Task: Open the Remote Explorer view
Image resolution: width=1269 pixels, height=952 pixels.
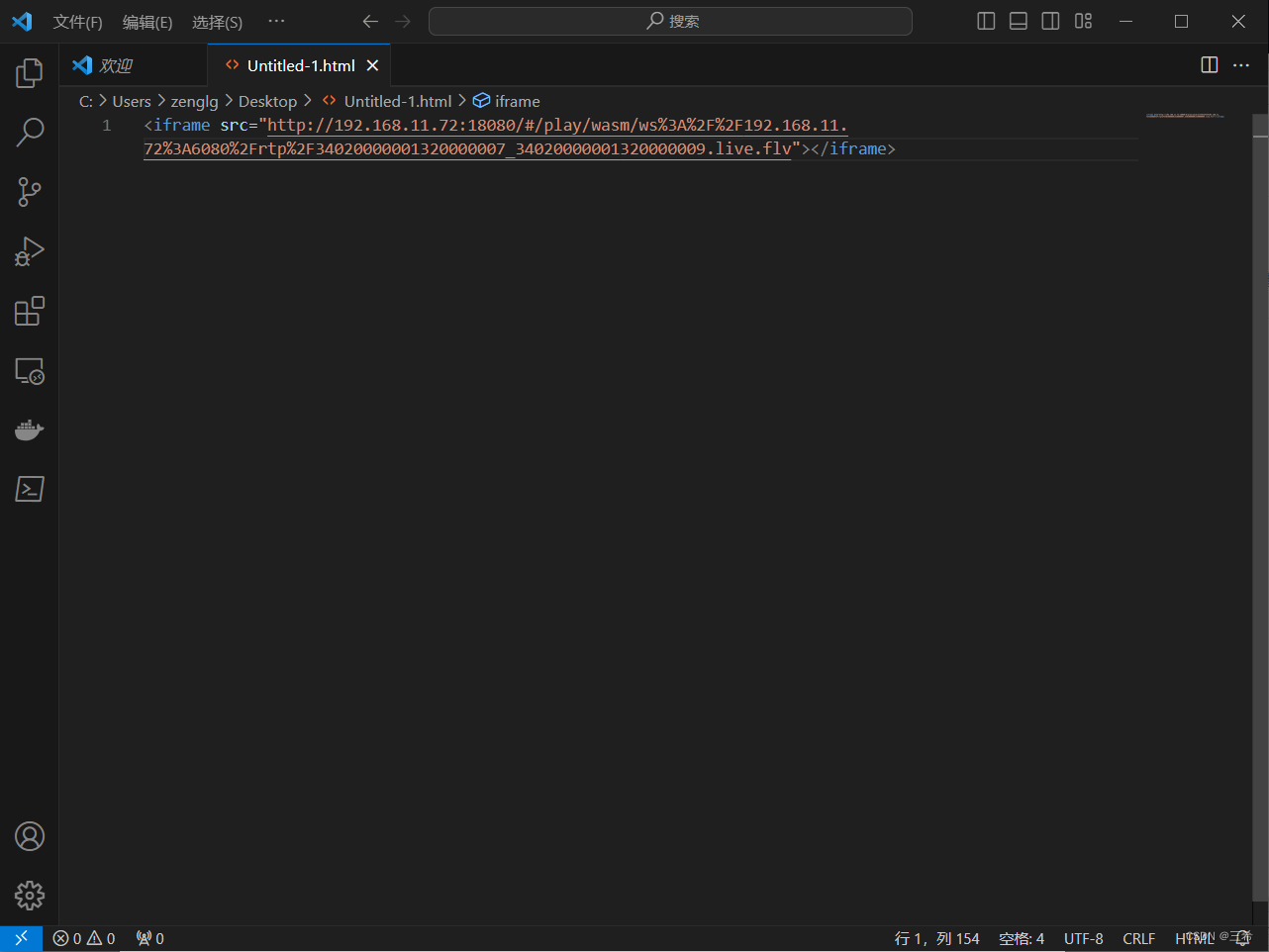Action: tap(30, 371)
